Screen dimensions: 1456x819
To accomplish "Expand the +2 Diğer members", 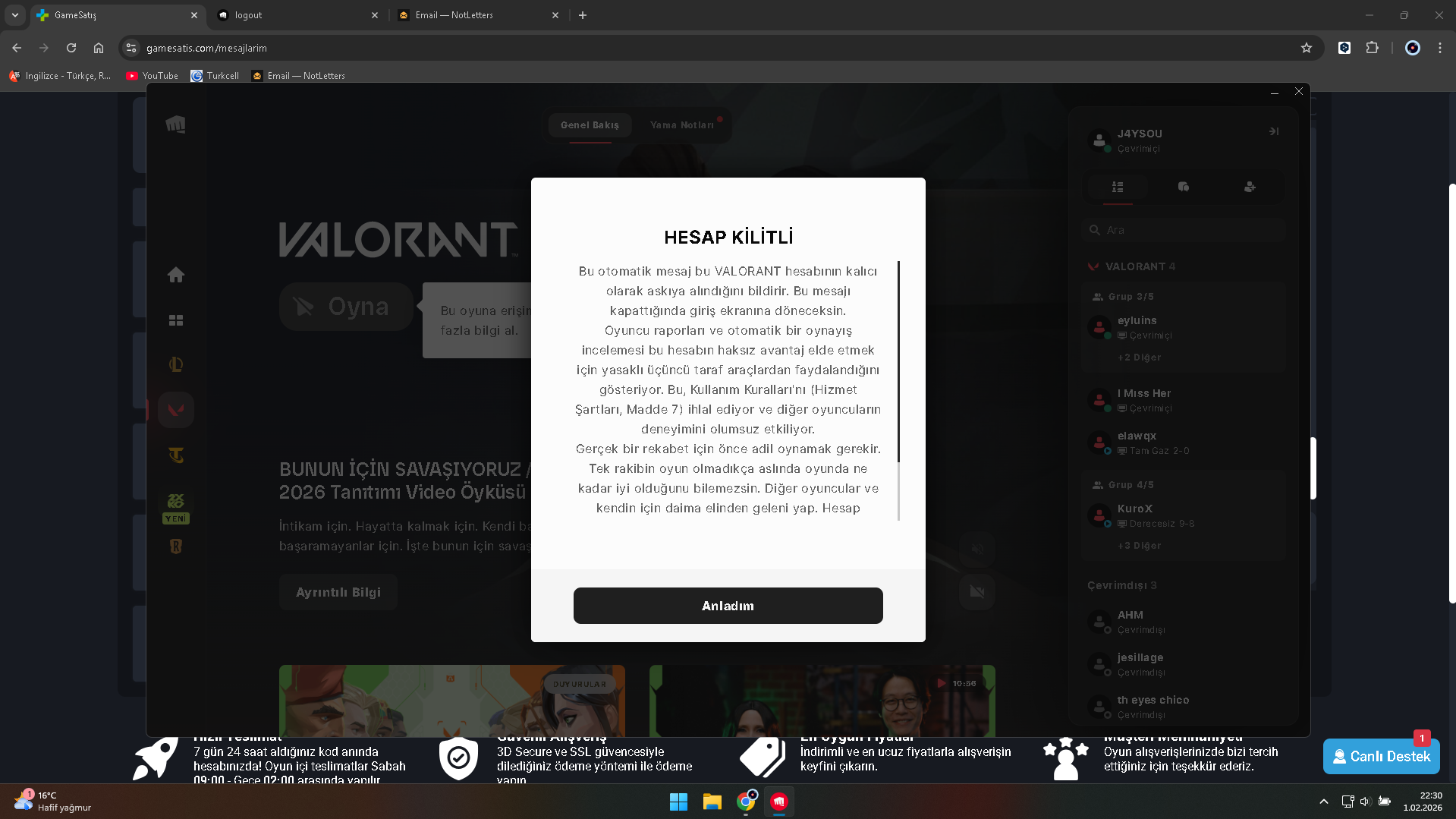I will pos(1139,358).
